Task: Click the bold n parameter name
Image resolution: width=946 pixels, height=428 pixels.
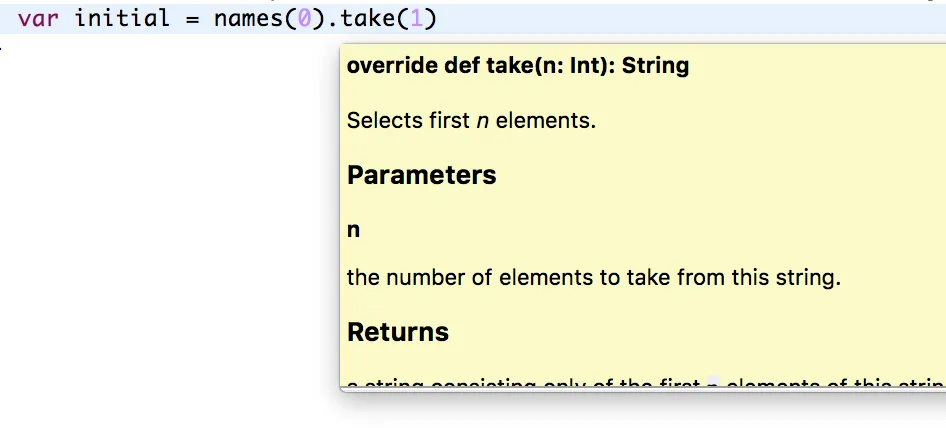Action: pyautogui.click(x=354, y=230)
